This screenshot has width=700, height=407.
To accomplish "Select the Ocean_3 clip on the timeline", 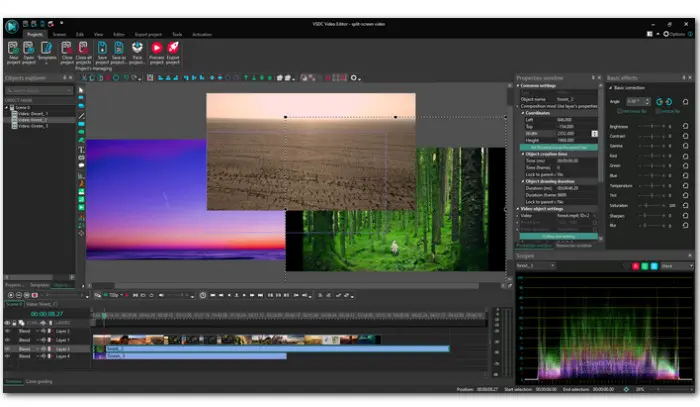I will click(190, 356).
